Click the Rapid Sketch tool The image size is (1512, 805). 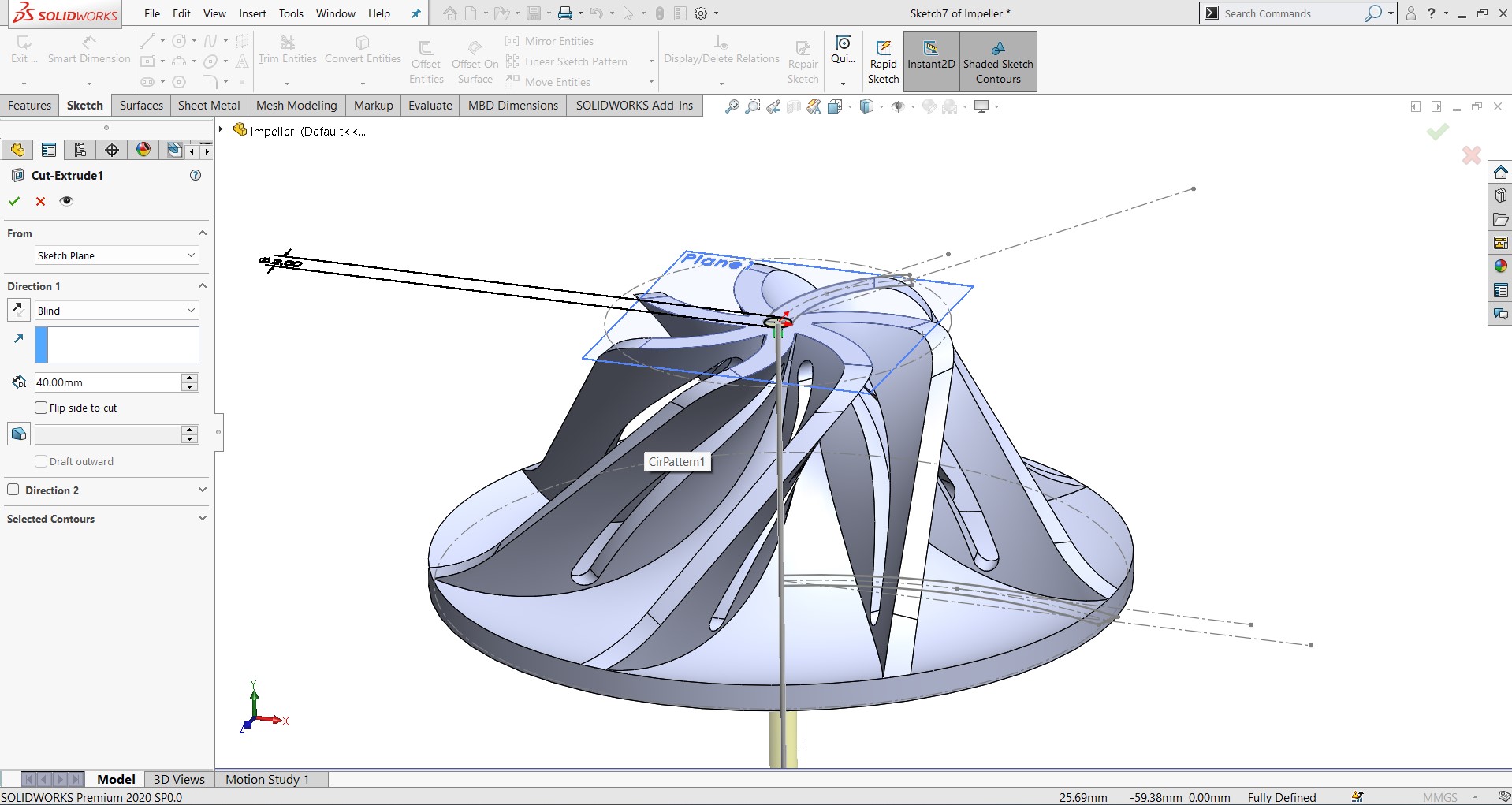coord(883,61)
